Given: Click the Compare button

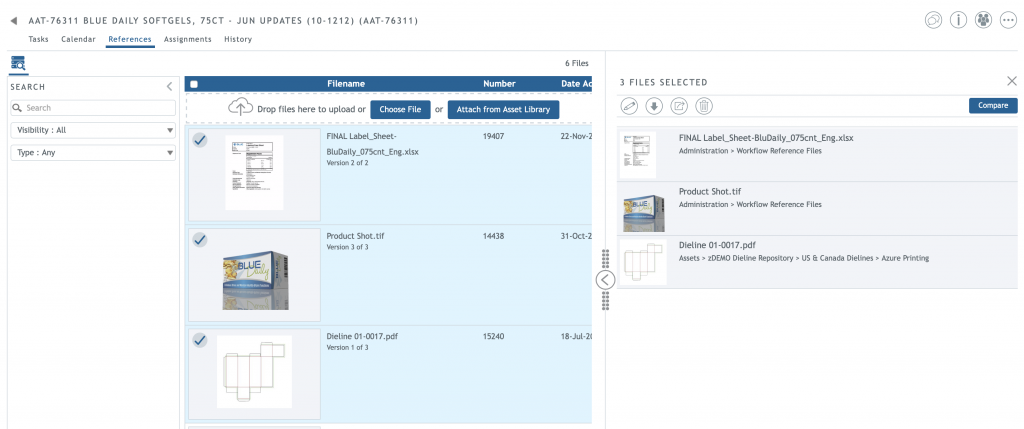Looking at the screenshot, I should tap(993, 105).
